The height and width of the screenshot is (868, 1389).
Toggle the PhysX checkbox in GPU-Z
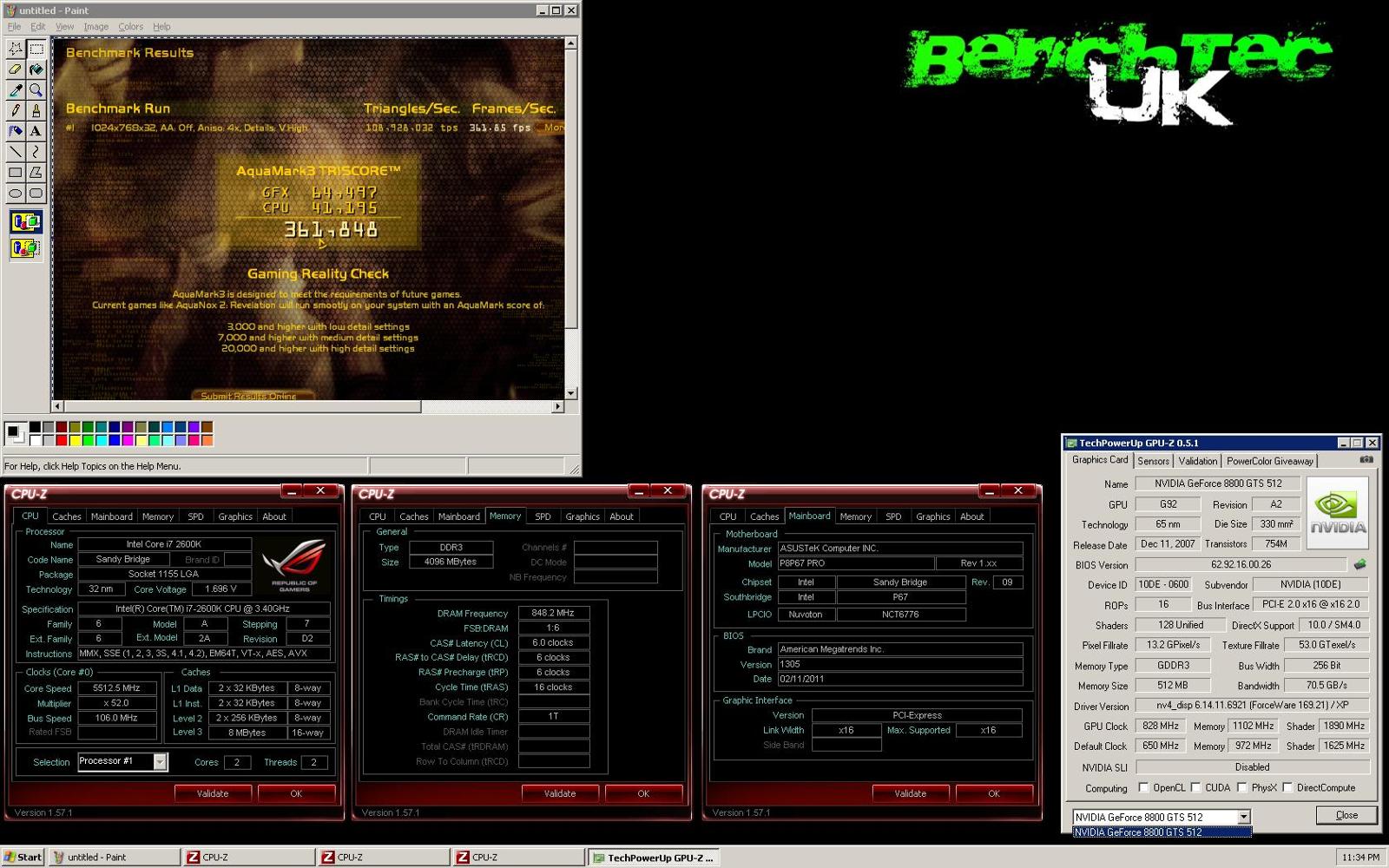[1242, 787]
